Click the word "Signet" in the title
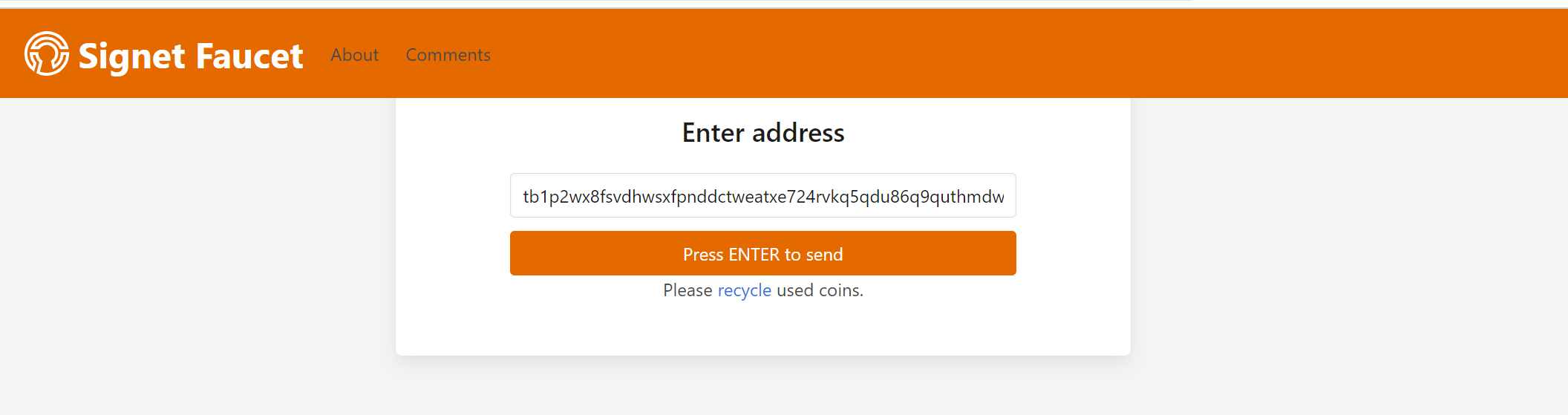Image resolution: width=1568 pixels, height=415 pixels. pos(131,56)
